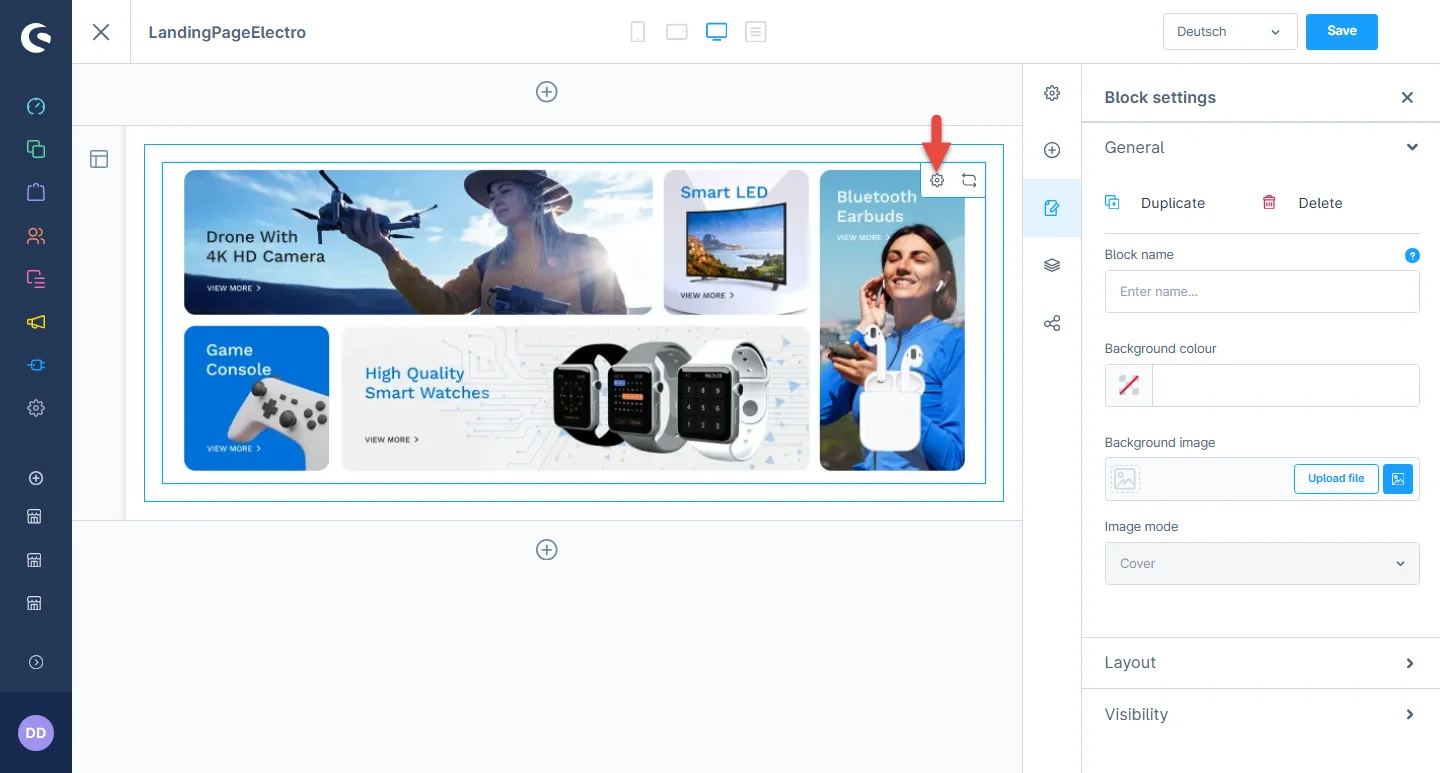Screen dimensions: 1440x773
Task: Click the block settings gear icon on banner
Action: (937, 181)
